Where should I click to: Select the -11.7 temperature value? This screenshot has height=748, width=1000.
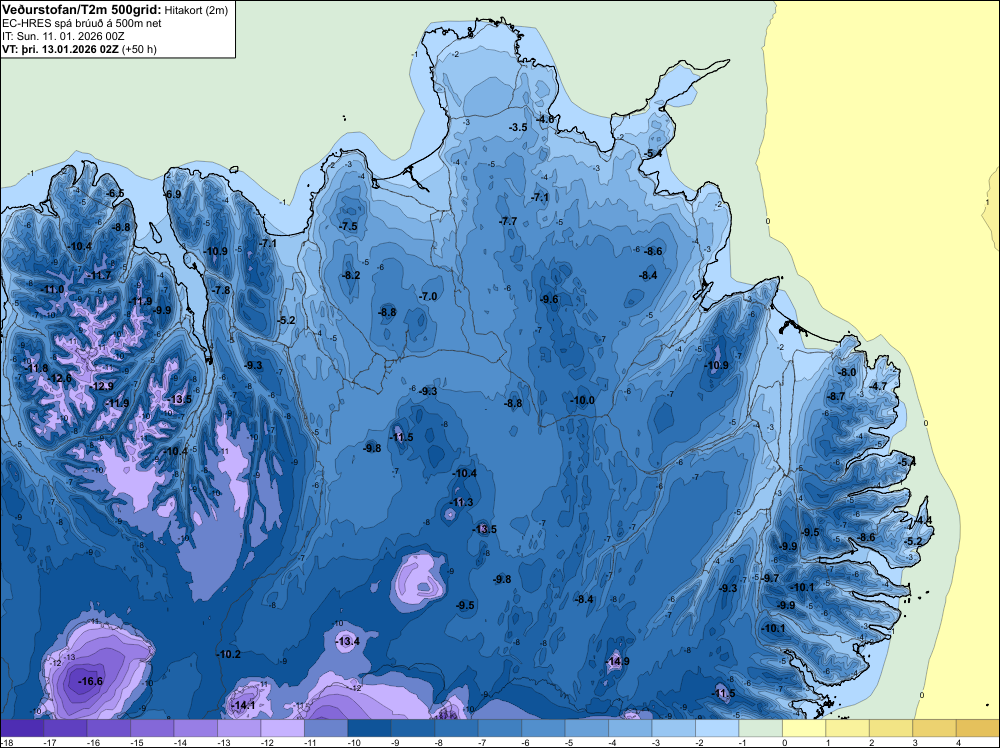[x=100, y=275]
